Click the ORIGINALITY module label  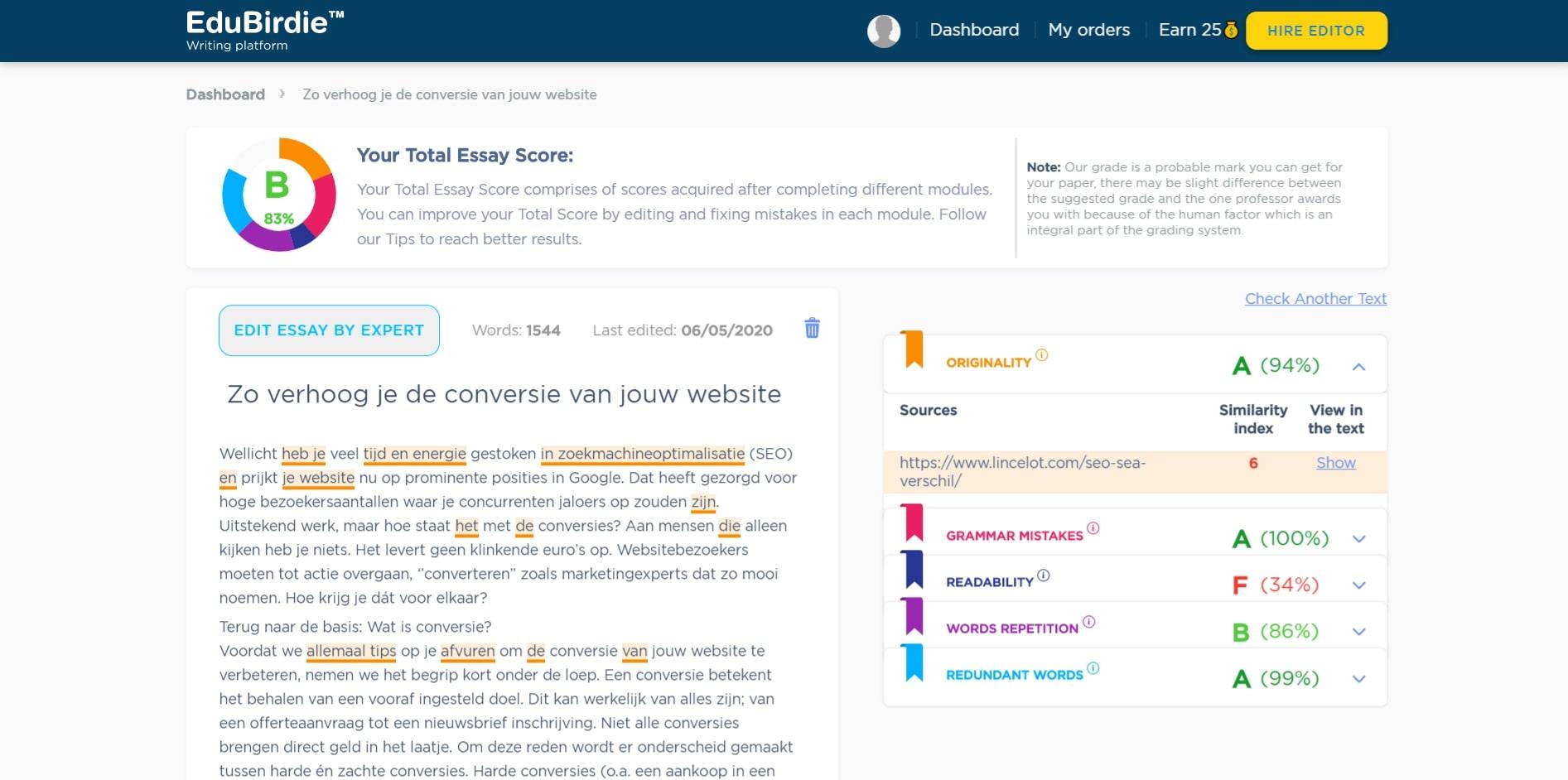(x=988, y=363)
